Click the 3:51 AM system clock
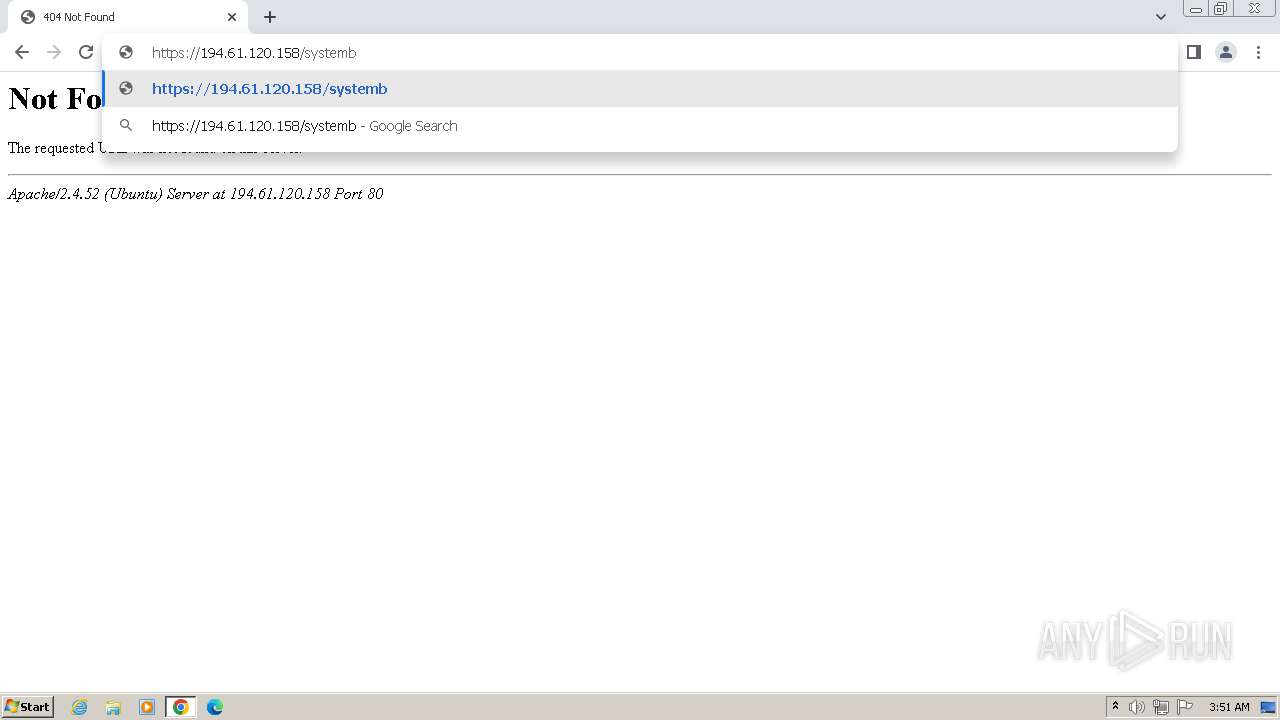The image size is (1280, 720). point(1229,707)
